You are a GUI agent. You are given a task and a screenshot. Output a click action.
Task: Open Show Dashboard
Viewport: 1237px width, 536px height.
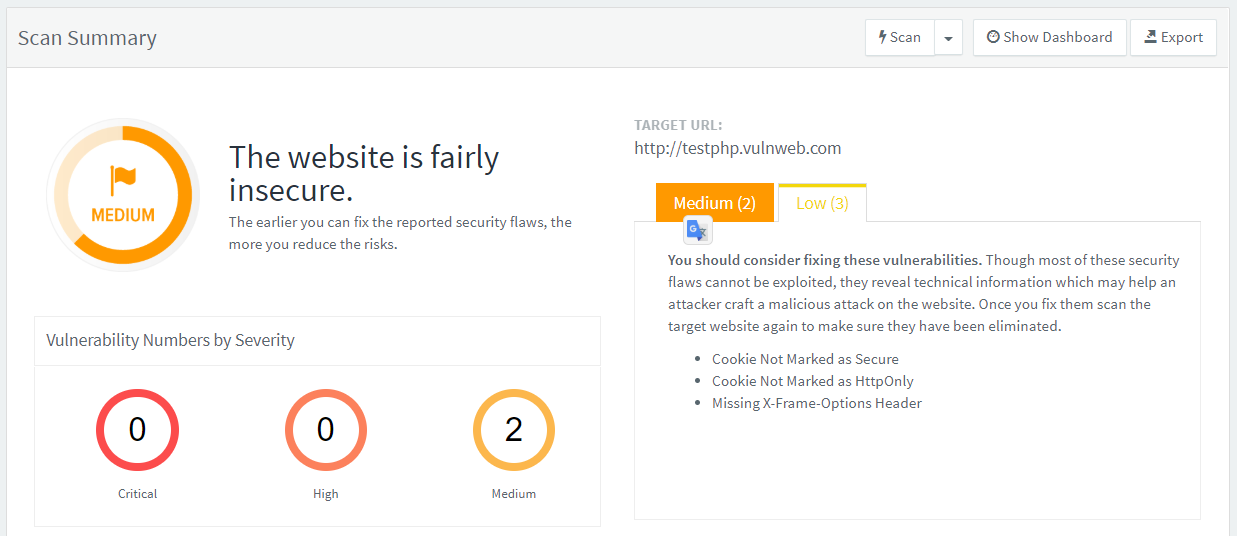click(x=1049, y=38)
